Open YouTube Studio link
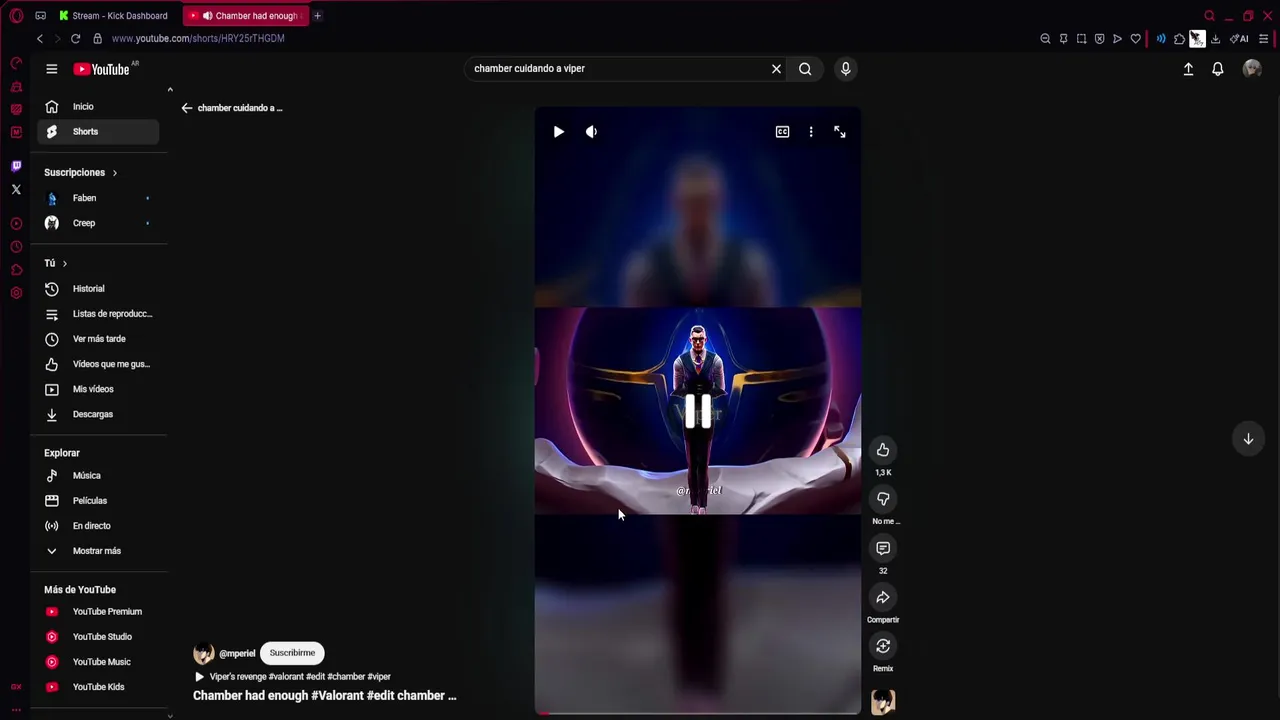Screen dimensions: 1280x720 98,637
